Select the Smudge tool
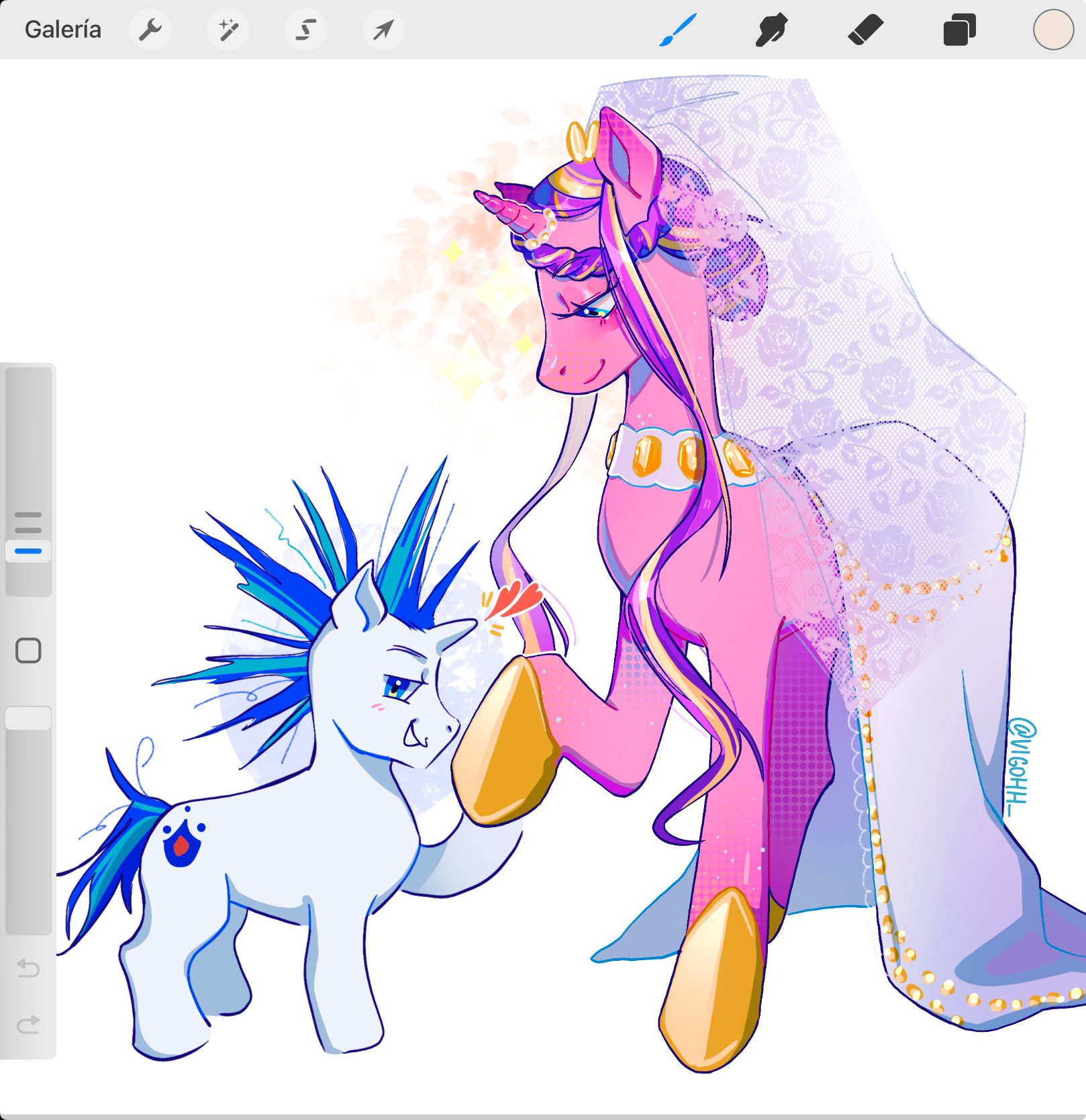The image size is (1086, 1120). pyautogui.click(x=771, y=30)
